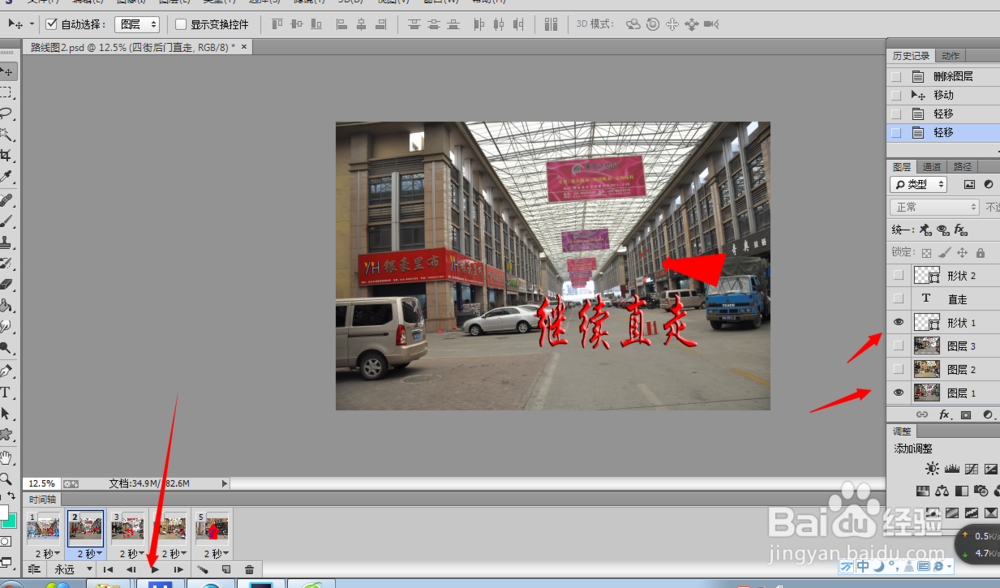Select the 时间轴 panel tab
Screen dimensions: 1000x588
coord(42,499)
